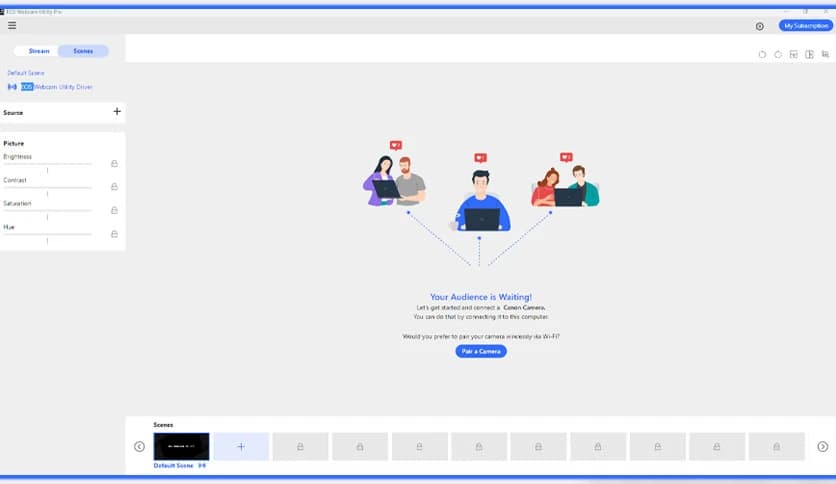
Task: Click the Pair a Camera button
Action: click(x=481, y=351)
